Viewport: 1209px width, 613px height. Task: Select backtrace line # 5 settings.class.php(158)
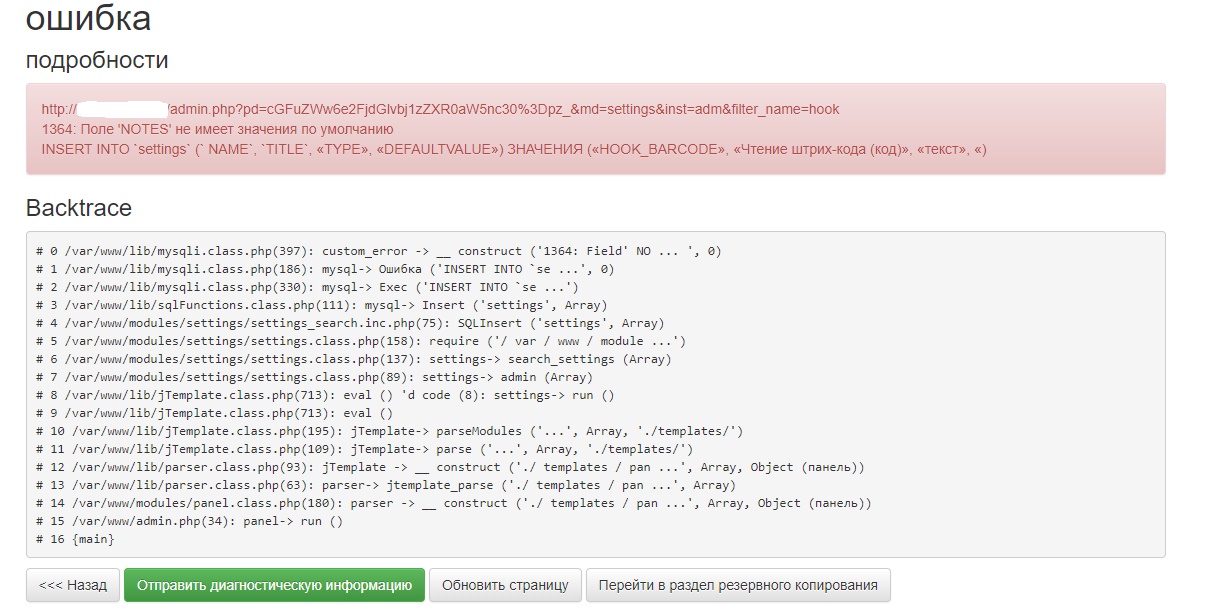tap(360, 341)
